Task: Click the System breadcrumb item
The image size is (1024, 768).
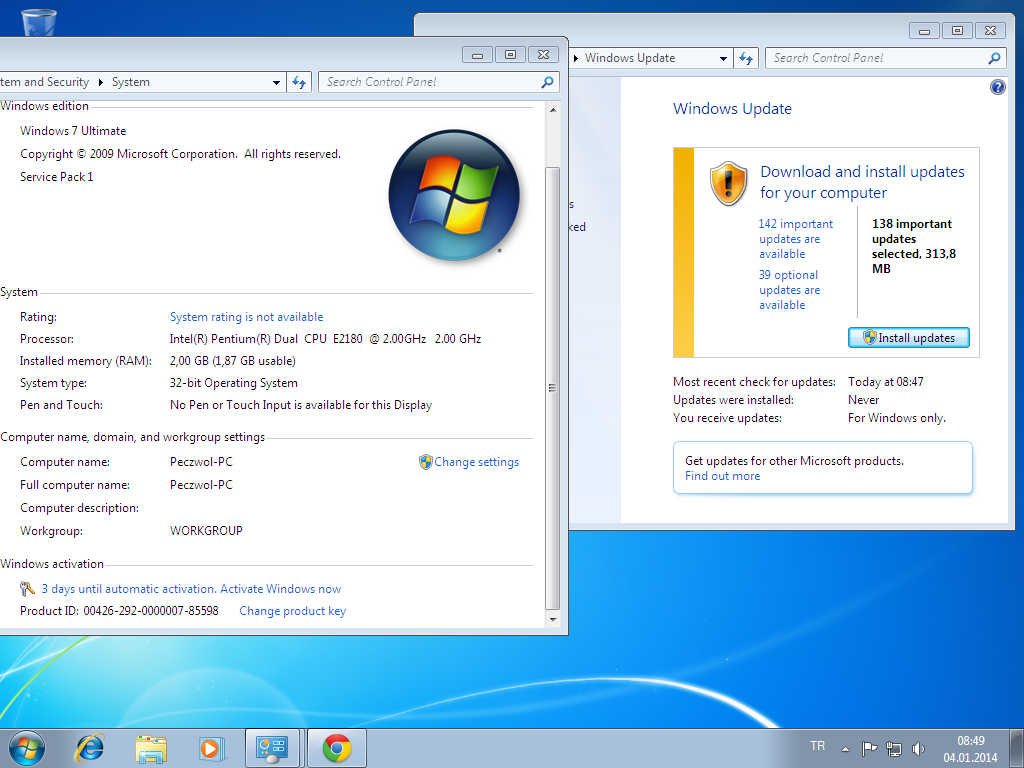Action: 131,82
